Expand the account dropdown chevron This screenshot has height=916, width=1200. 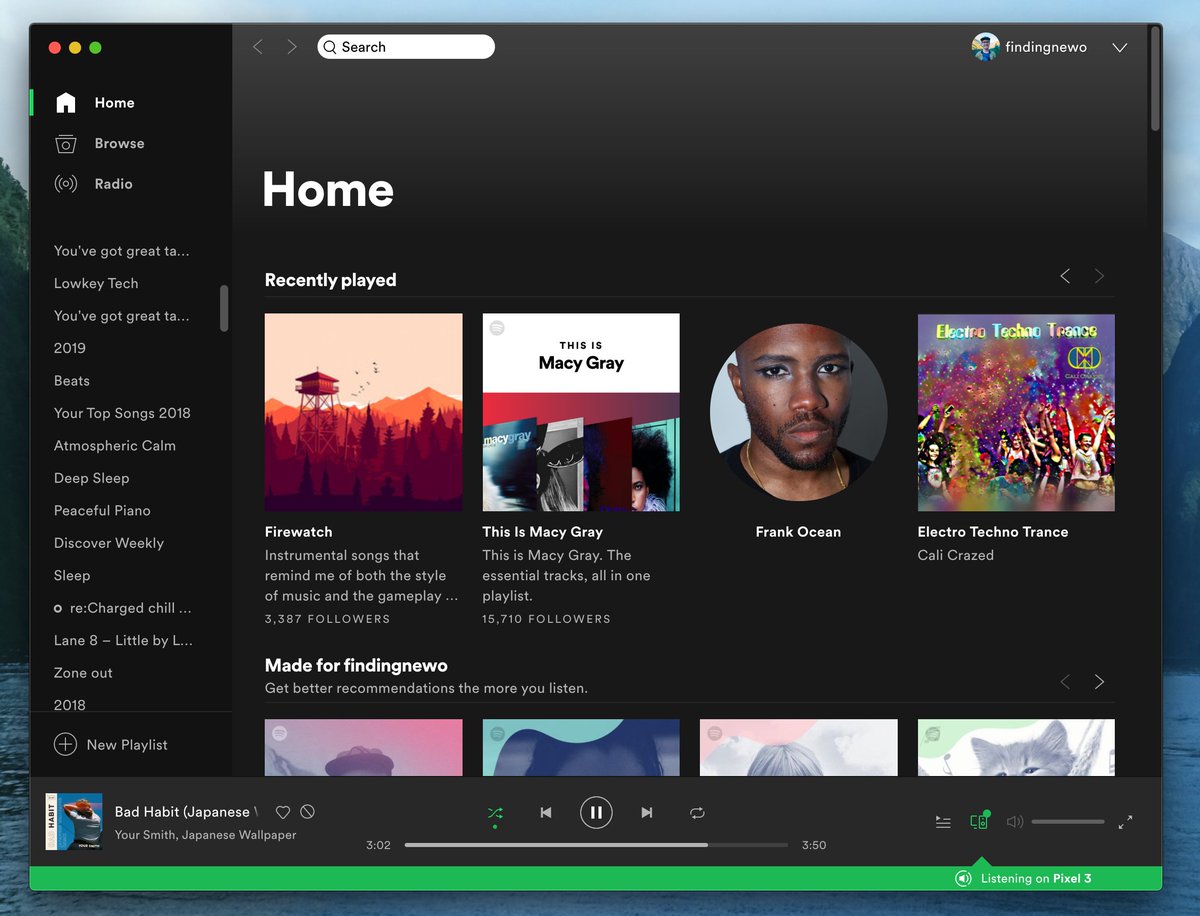click(x=1120, y=48)
